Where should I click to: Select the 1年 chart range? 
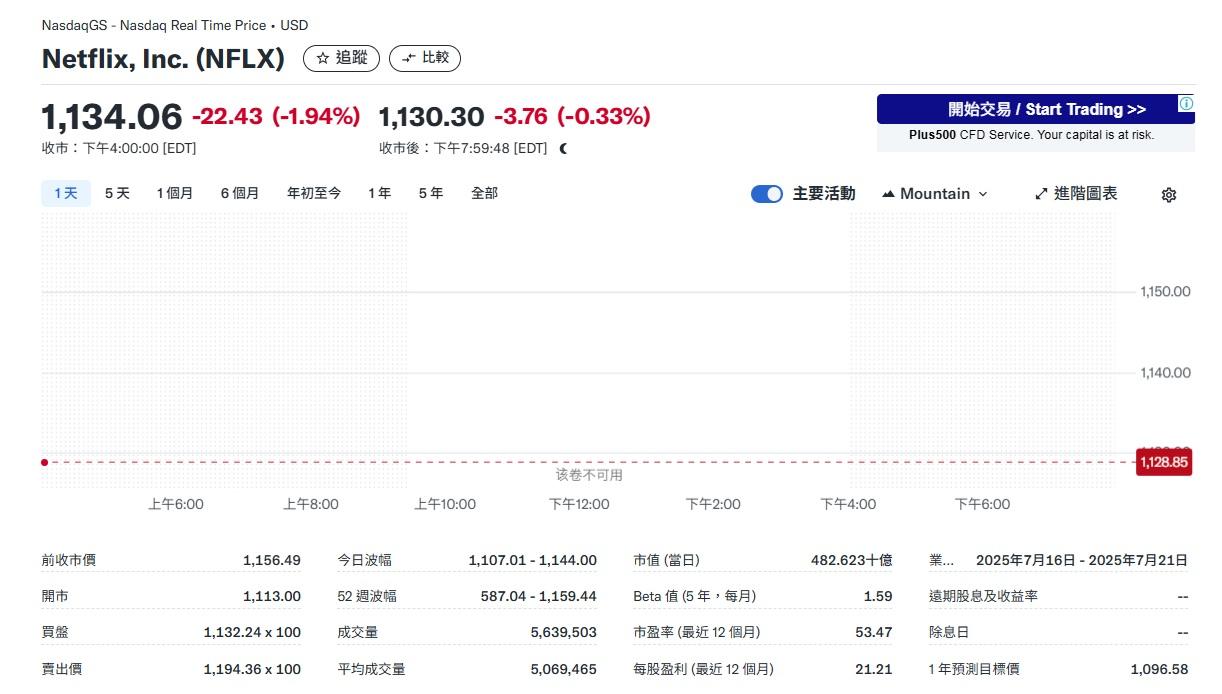[379, 193]
